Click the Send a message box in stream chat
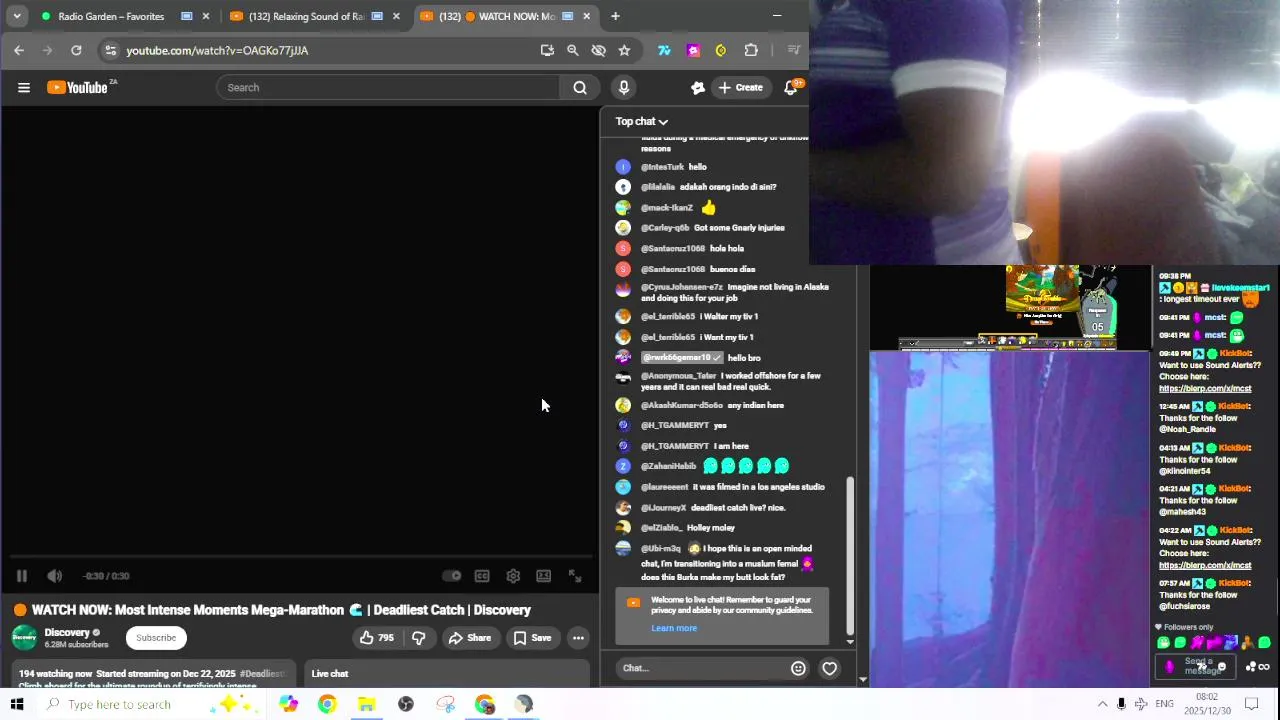The height and width of the screenshot is (720, 1280). click(x=1197, y=666)
